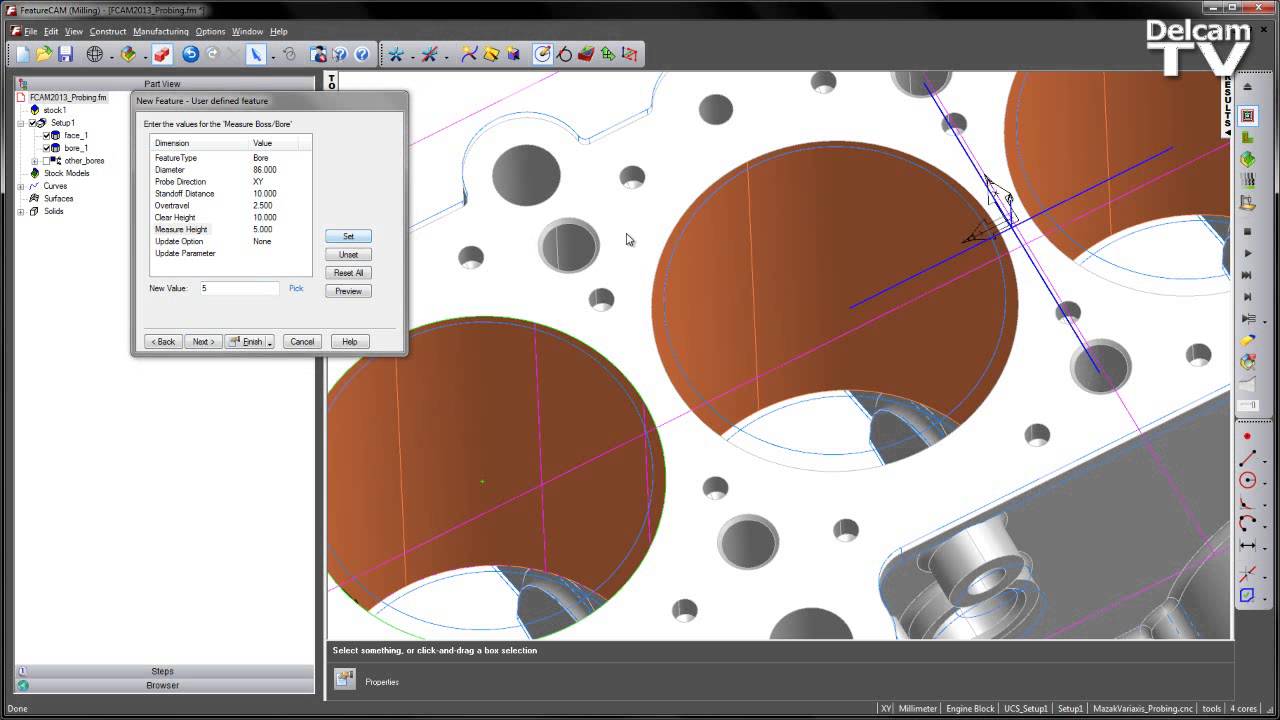Click the red solid block icon
This screenshot has width=1280, height=720.
586,54
